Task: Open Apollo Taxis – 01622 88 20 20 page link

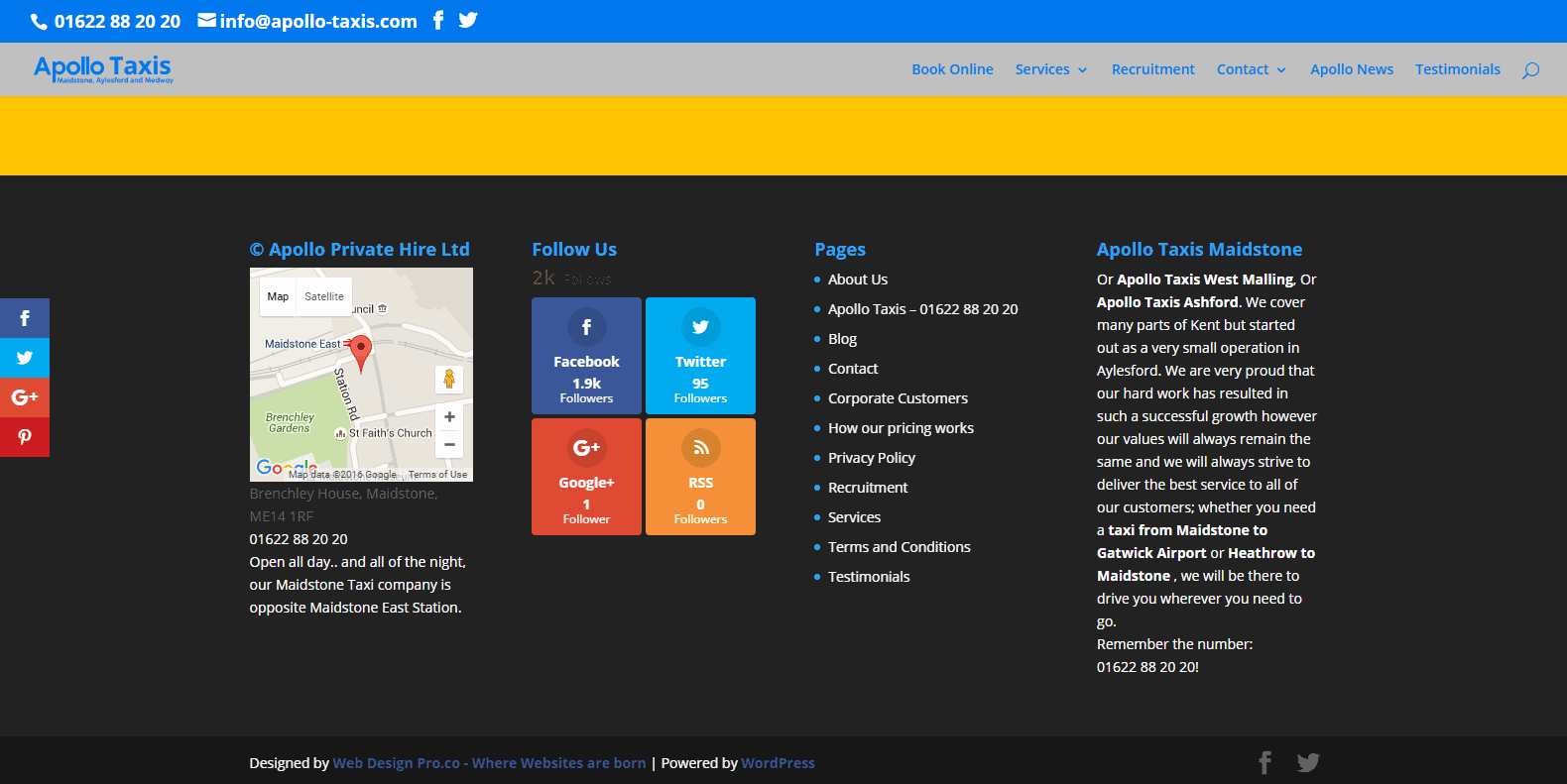Action: click(923, 309)
